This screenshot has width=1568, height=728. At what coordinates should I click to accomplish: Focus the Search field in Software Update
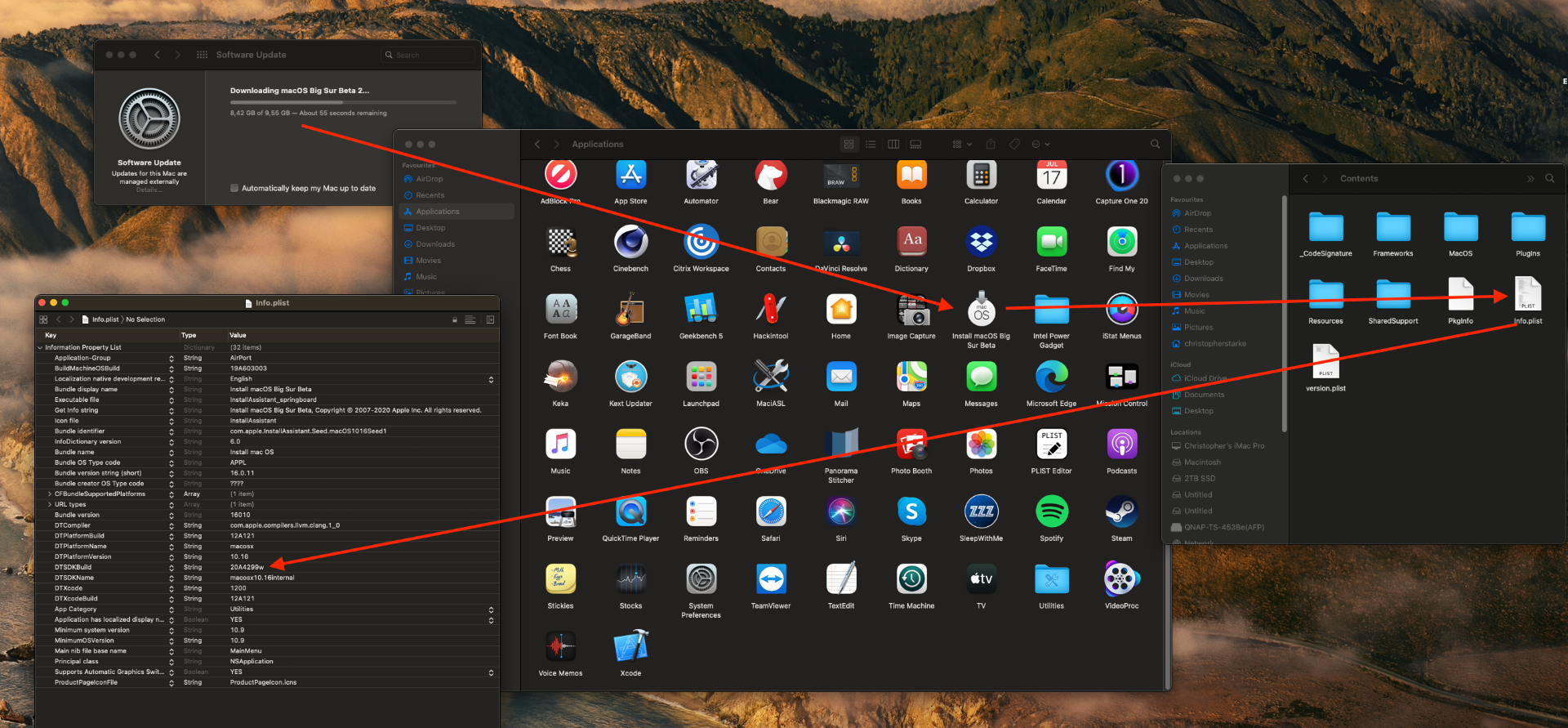(x=428, y=55)
